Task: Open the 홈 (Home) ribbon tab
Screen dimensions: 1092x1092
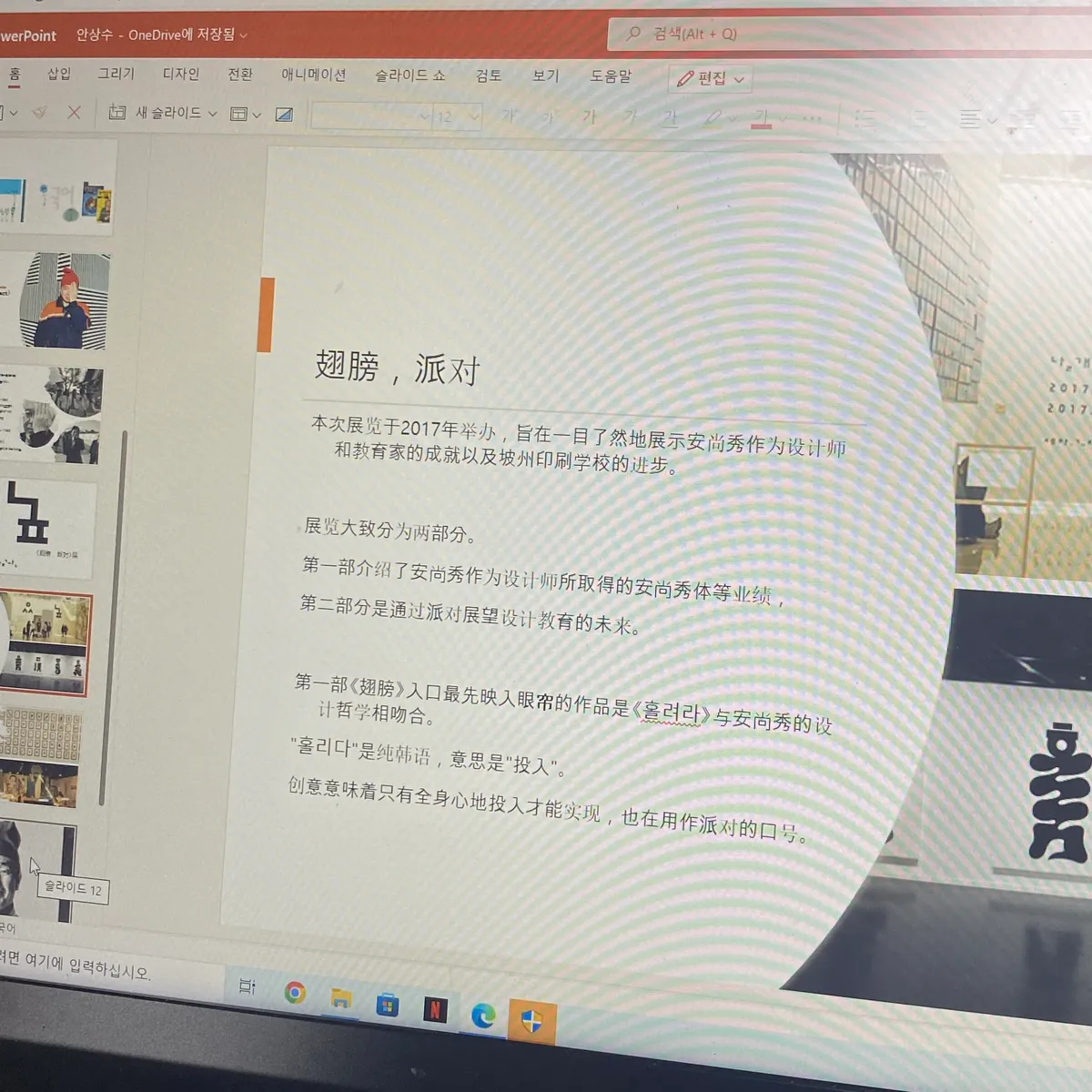Action: point(15,74)
